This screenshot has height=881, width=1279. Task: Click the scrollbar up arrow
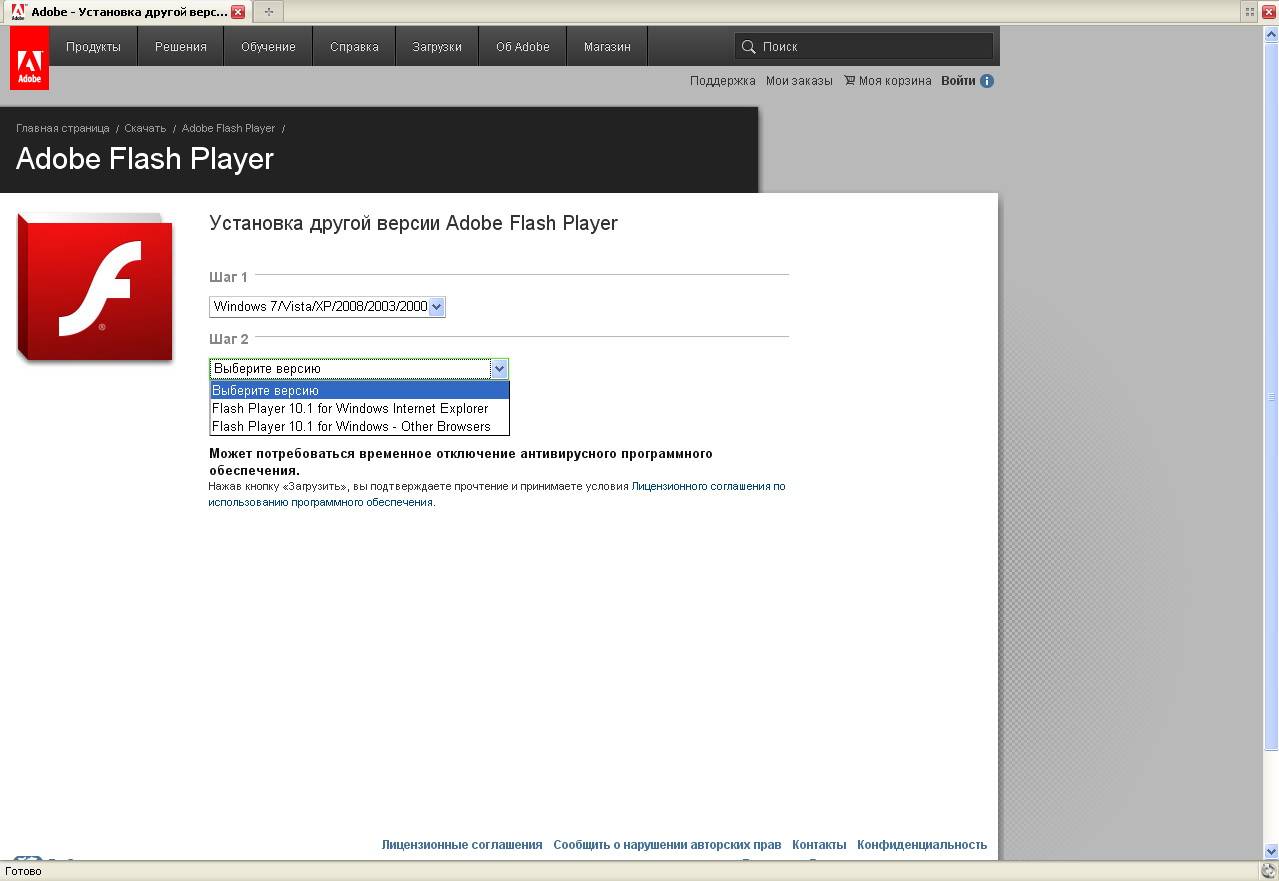click(1272, 32)
